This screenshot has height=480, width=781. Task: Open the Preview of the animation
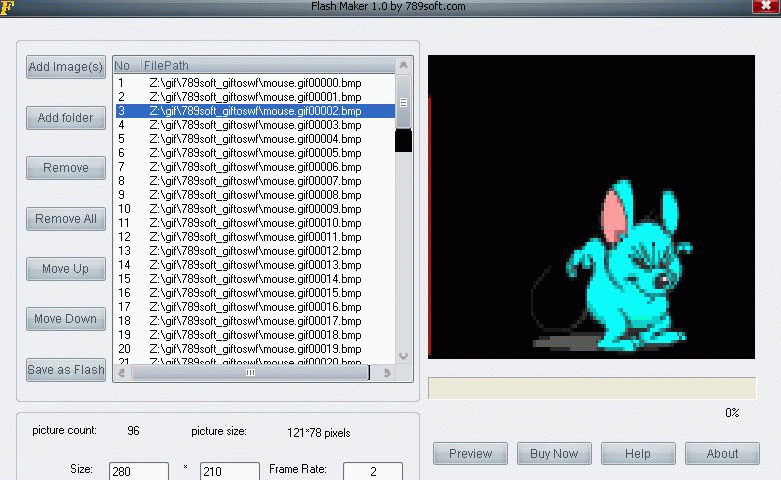tap(470, 453)
